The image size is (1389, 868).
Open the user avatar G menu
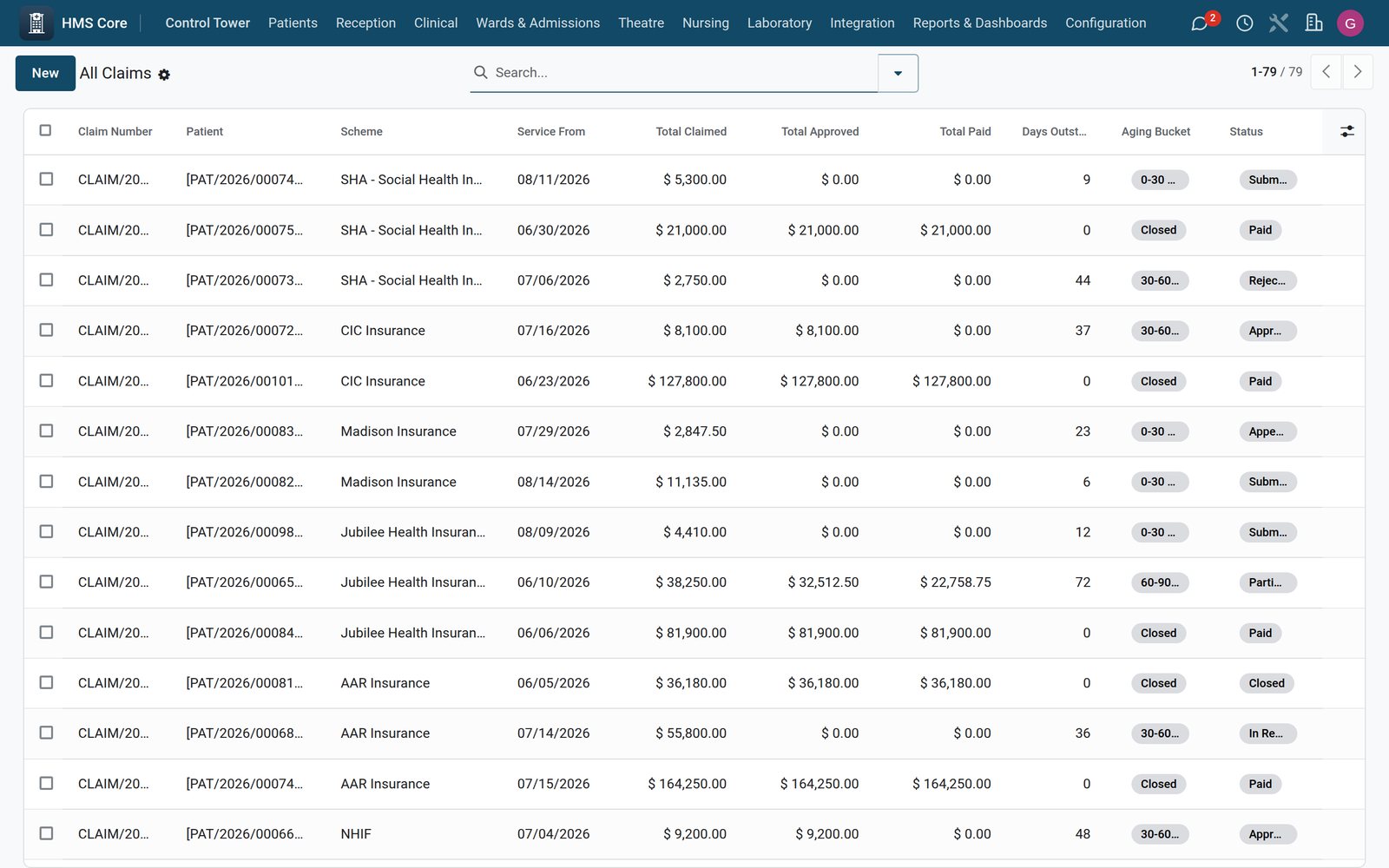pyautogui.click(x=1350, y=23)
